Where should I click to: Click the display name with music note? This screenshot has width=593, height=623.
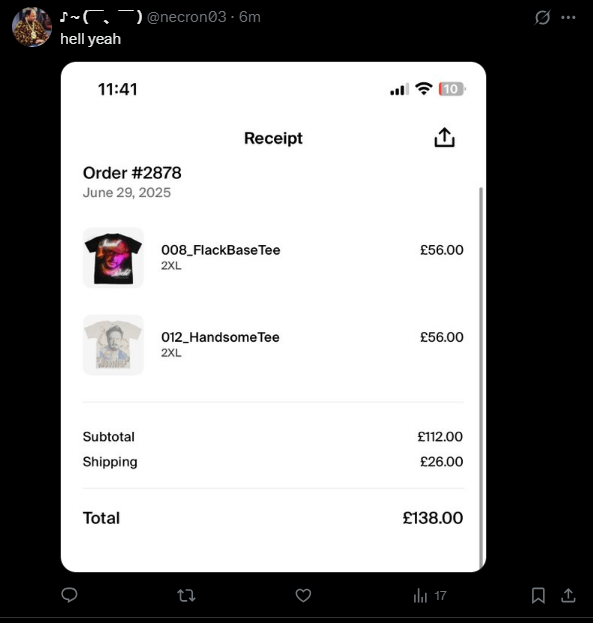pyautogui.click(x=101, y=17)
